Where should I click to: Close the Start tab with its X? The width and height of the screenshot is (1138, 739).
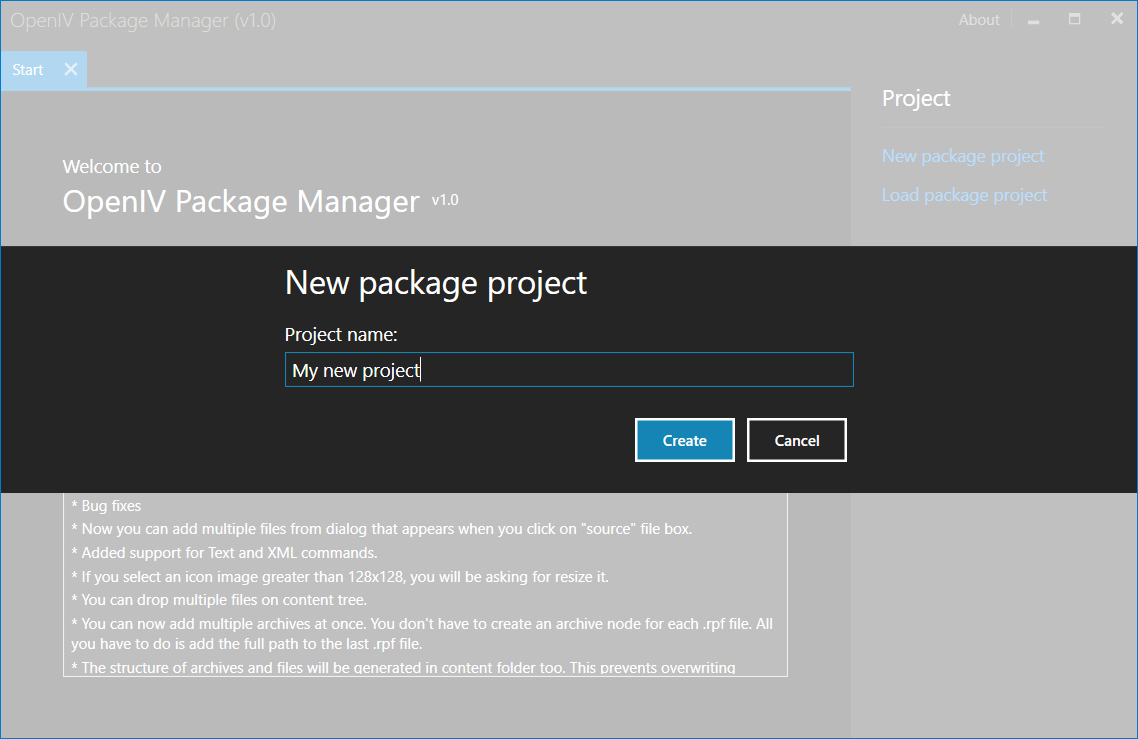coord(70,70)
